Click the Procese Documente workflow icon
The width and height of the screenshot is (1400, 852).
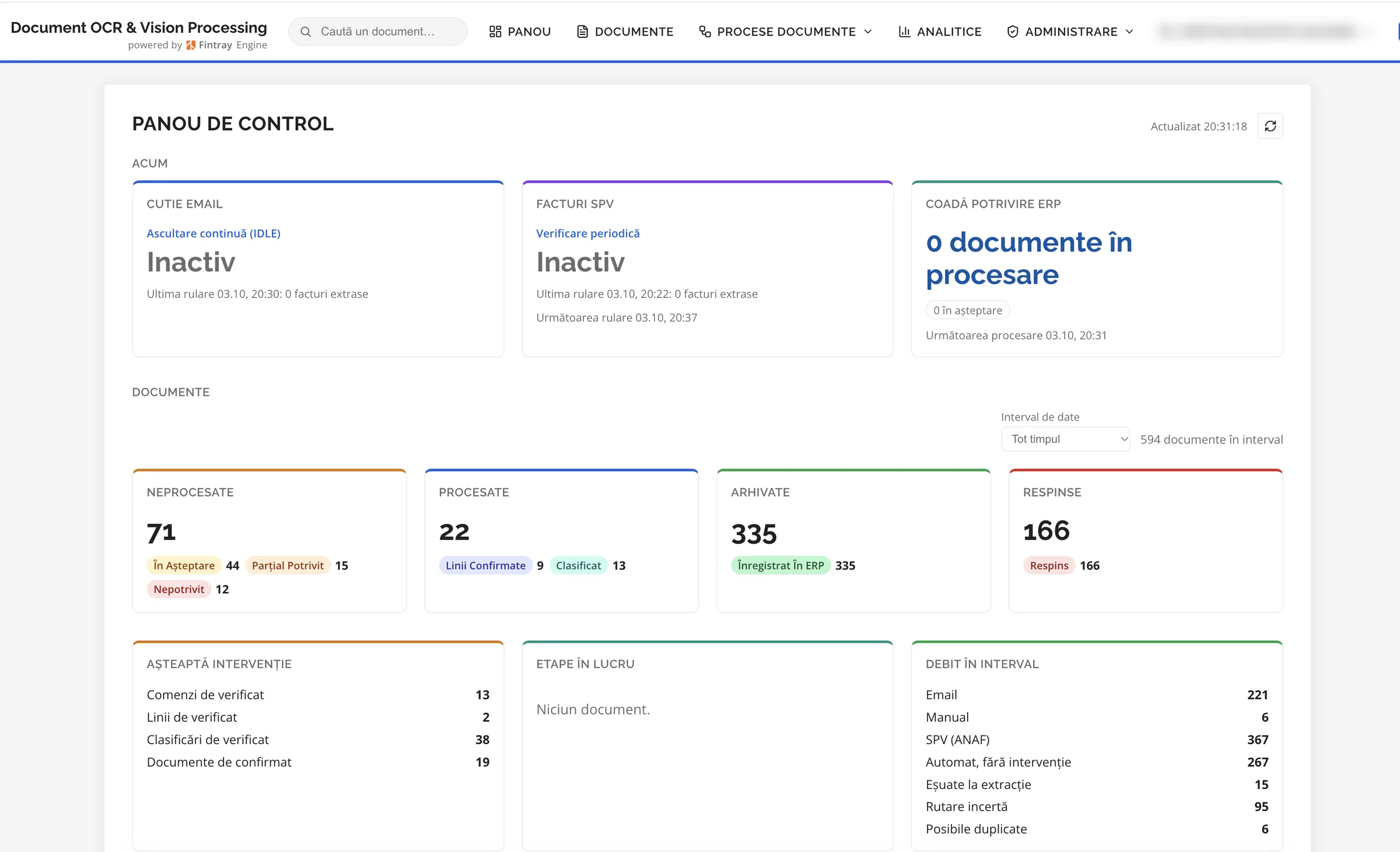coord(705,32)
